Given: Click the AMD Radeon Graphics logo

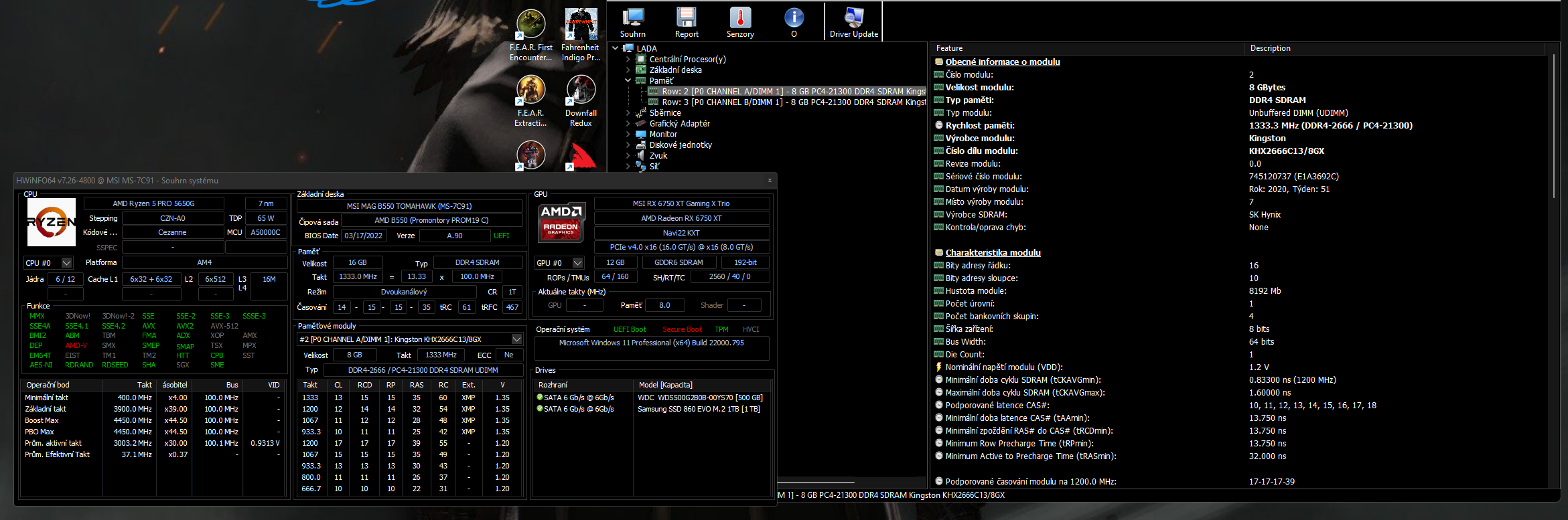Looking at the screenshot, I should [561, 222].
